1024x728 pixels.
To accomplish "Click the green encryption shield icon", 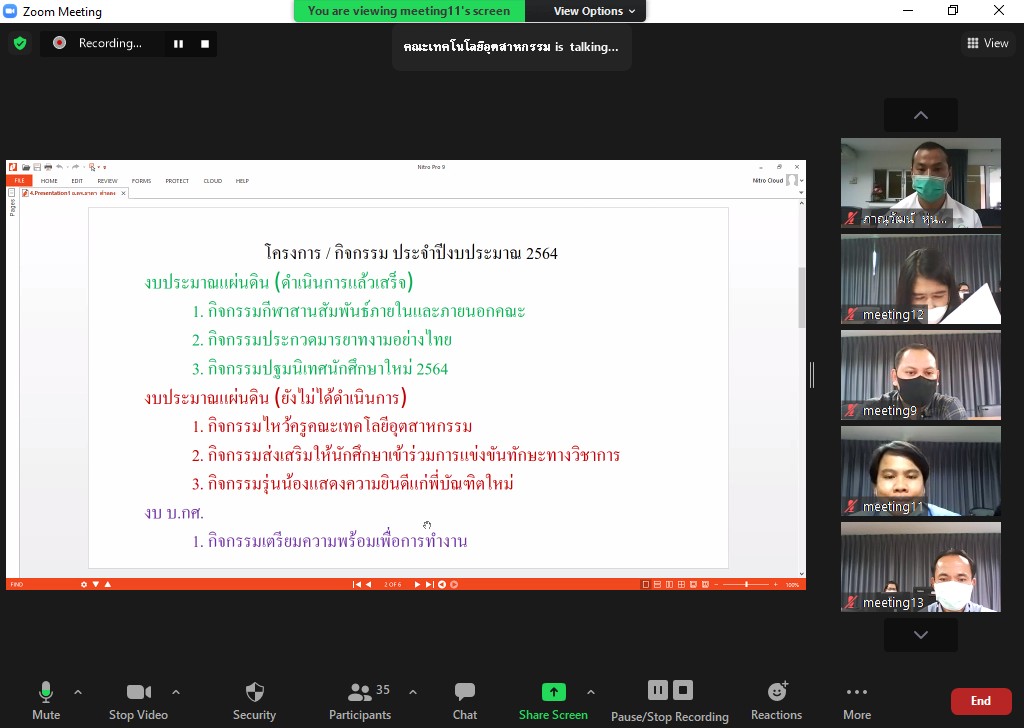I will tap(20, 43).
